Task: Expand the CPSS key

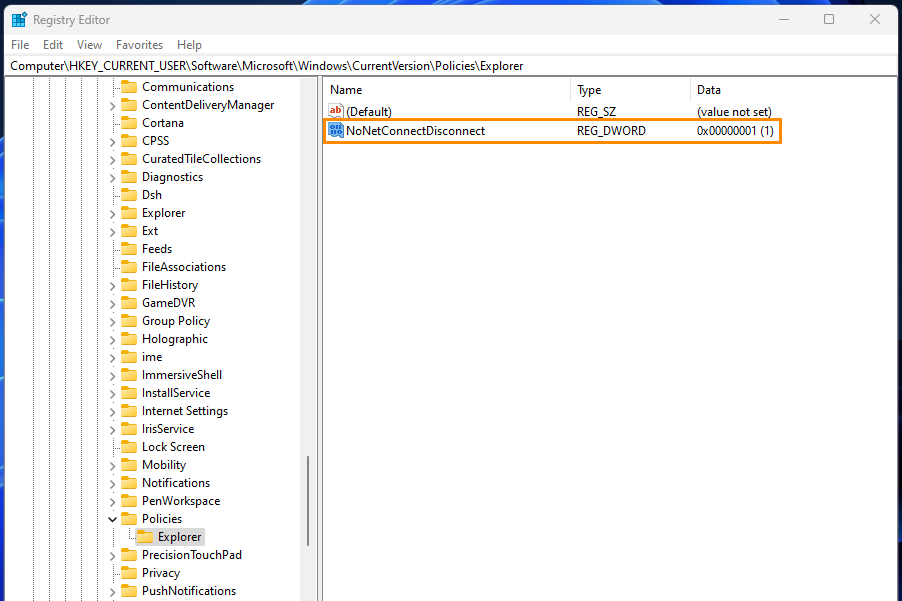Action: 113,141
